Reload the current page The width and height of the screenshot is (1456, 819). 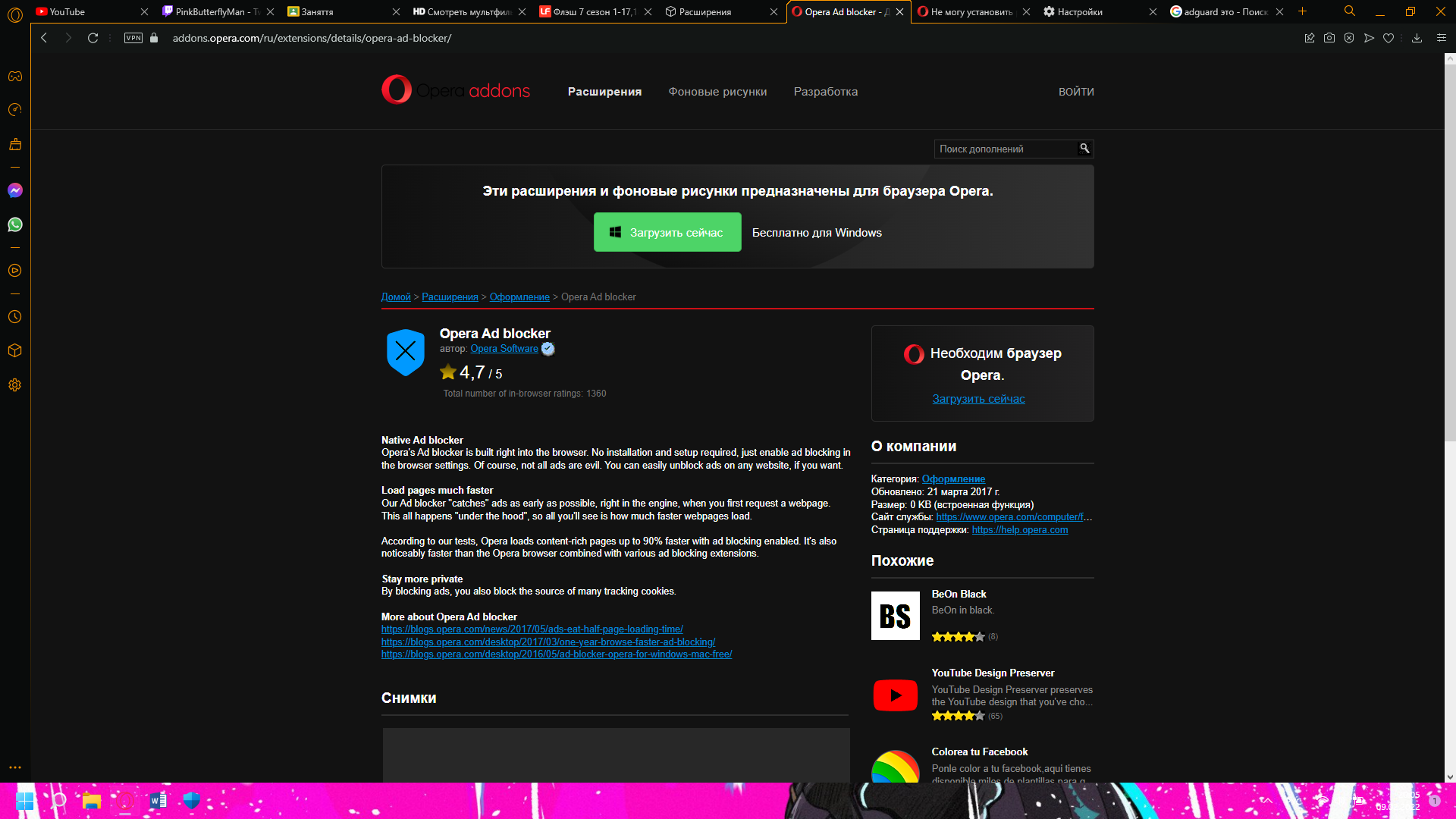tap(93, 38)
